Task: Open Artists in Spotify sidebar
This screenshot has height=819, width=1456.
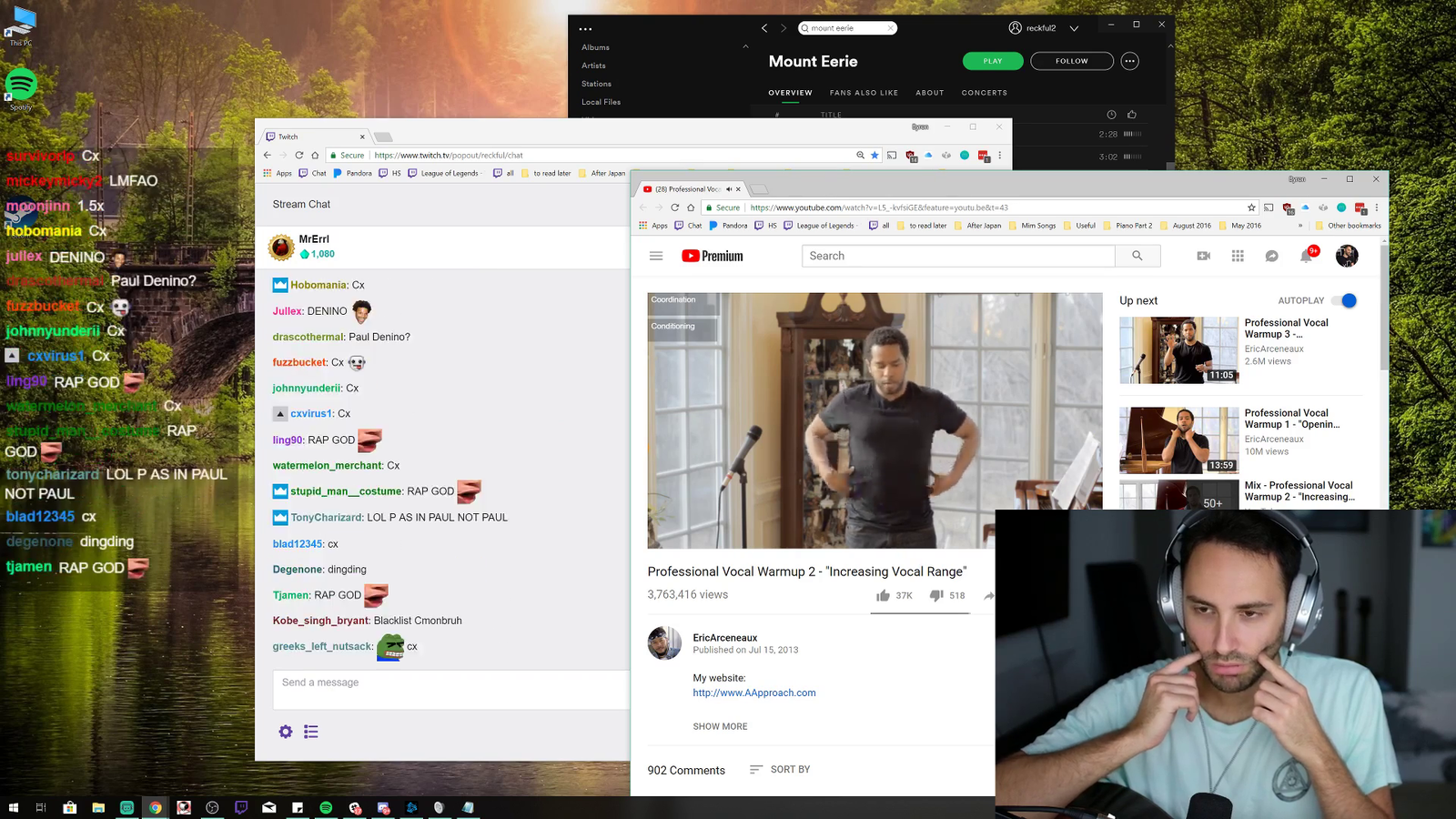Action: pos(593,66)
